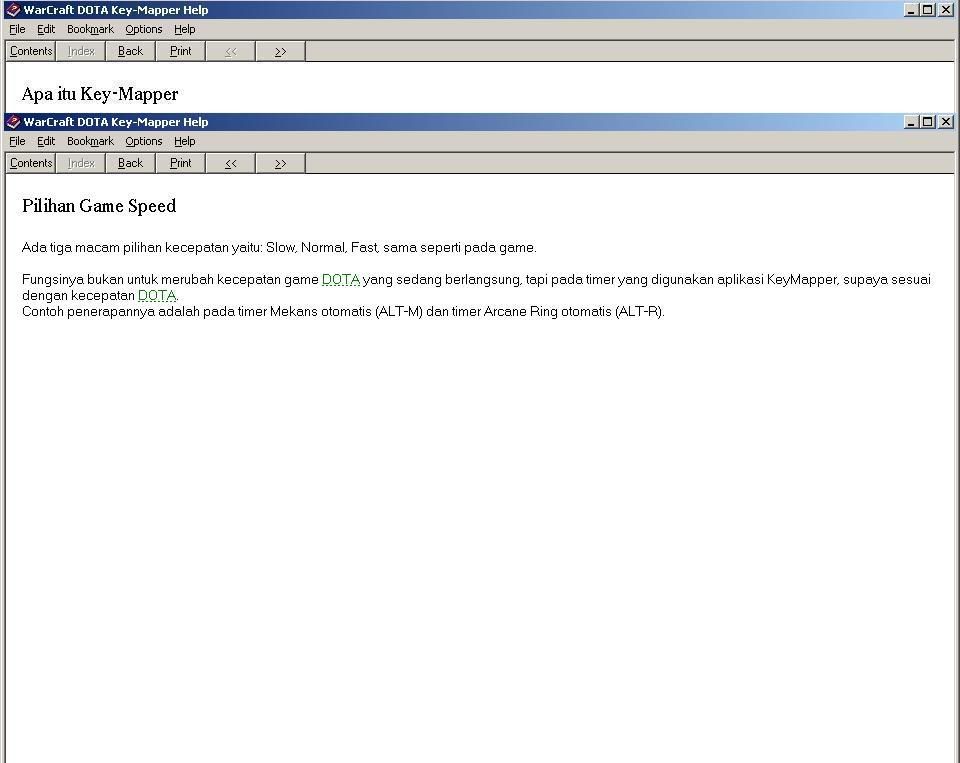Open Edit menu in background help window
Image resolution: width=960 pixels, height=763 pixels.
pos(46,29)
